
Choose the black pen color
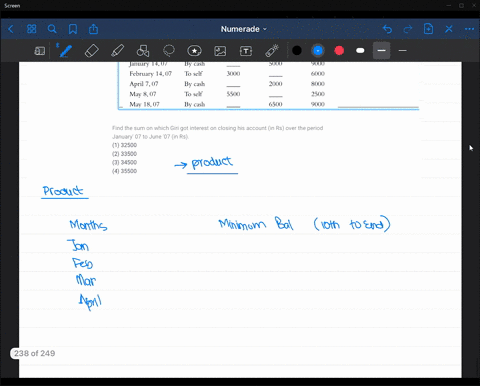pyautogui.click(x=297, y=51)
